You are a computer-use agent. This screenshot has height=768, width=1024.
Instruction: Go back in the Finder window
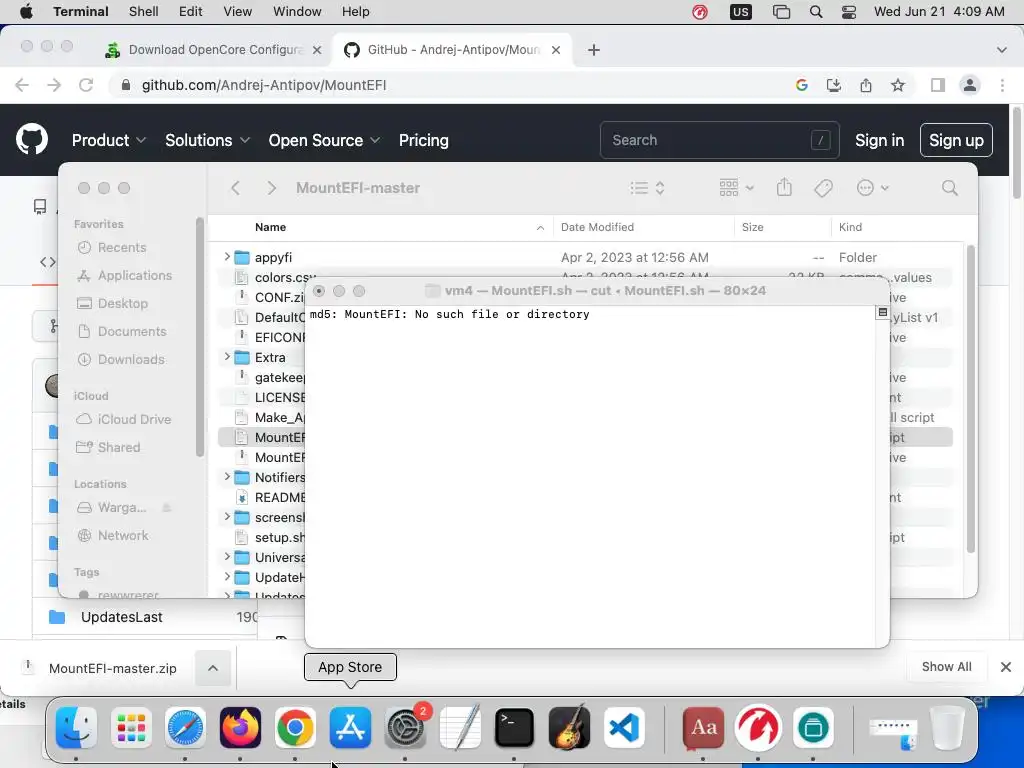[x=236, y=188]
